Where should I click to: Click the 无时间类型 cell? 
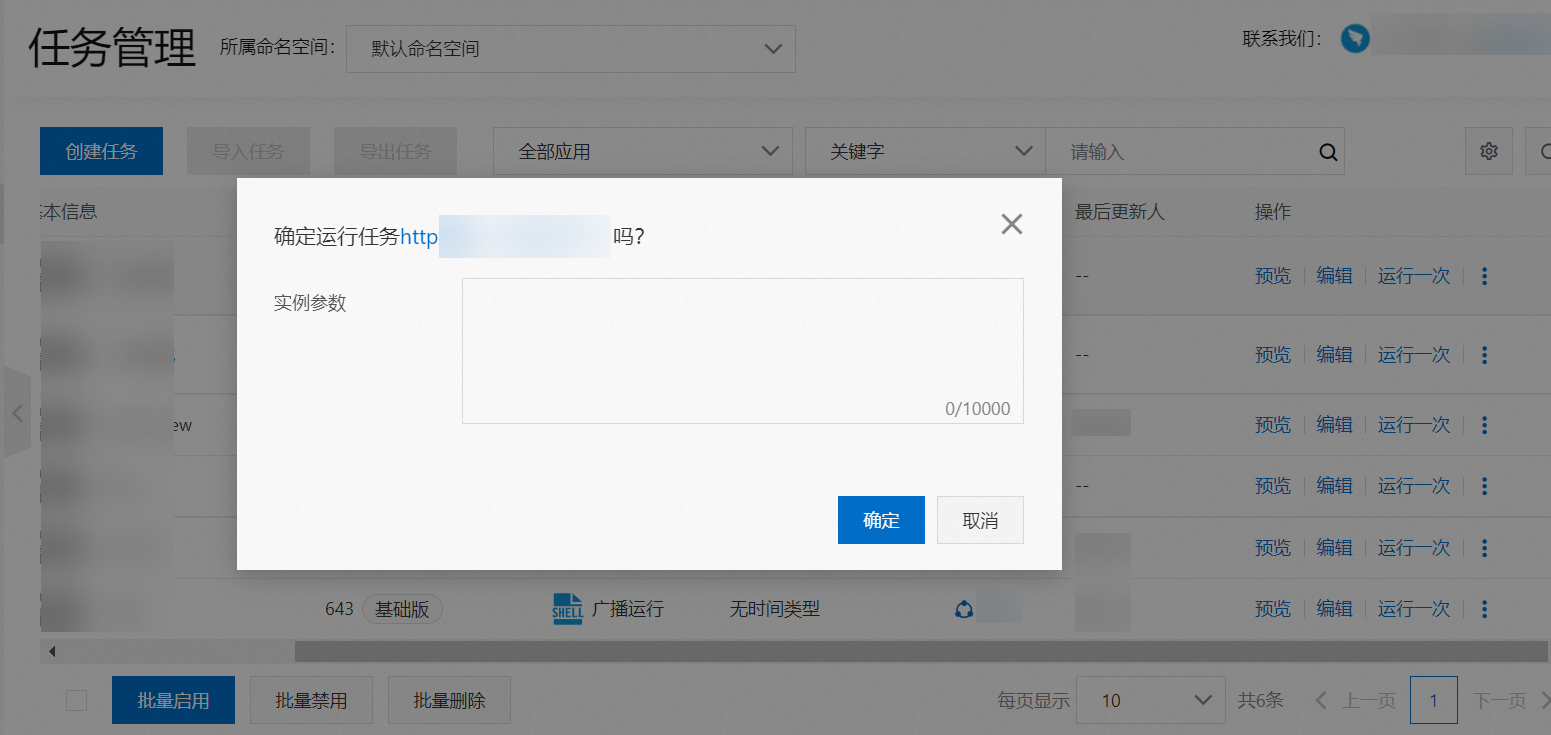pos(775,609)
